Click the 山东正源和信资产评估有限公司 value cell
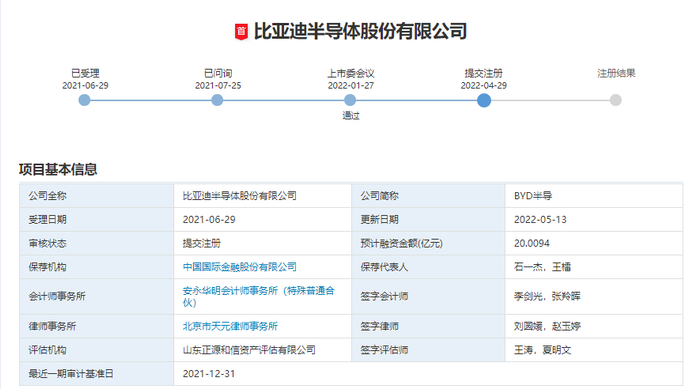Viewport: 700px width, 389px height. click(x=262, y=350)
